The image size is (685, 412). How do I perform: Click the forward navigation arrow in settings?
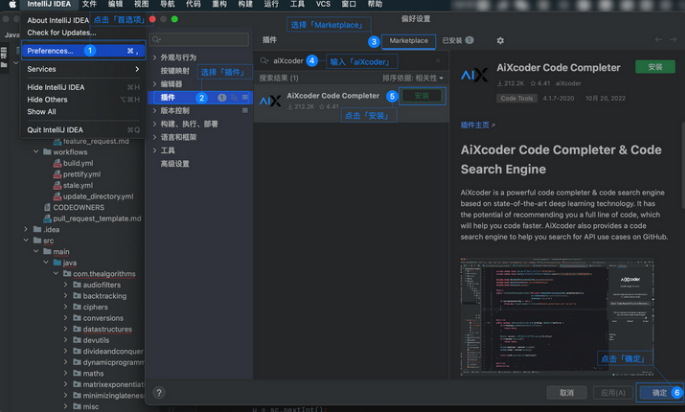(x=673, y=40)
